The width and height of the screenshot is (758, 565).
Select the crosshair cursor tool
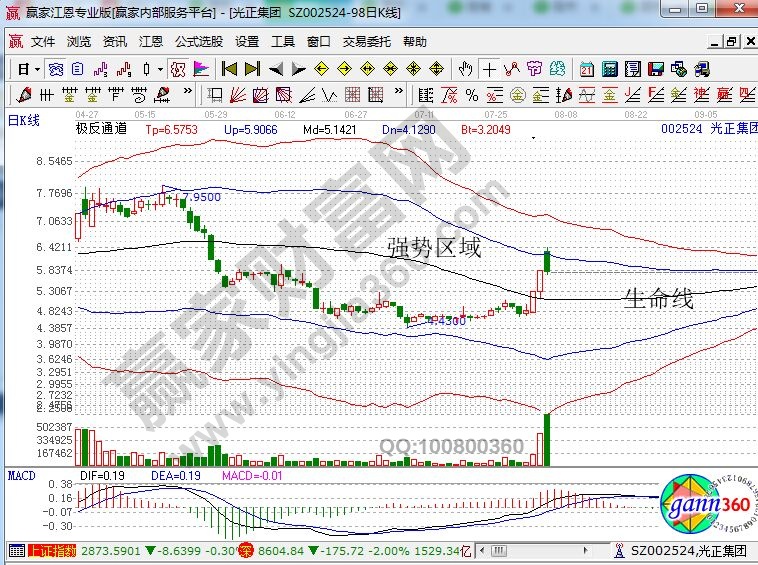click(489, 70)
